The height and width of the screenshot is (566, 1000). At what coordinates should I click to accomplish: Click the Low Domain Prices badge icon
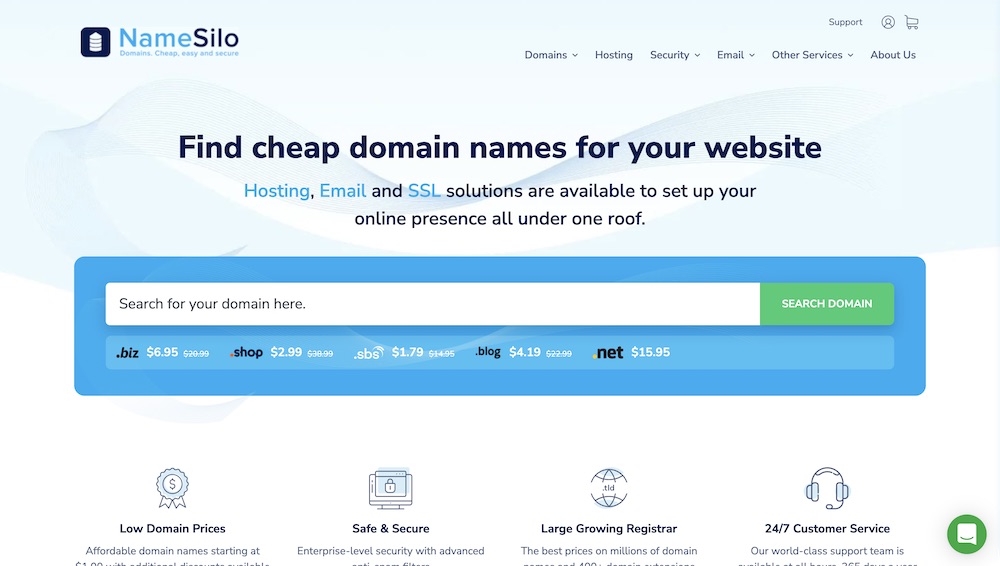pyautogui.click(x=172, y=488)
